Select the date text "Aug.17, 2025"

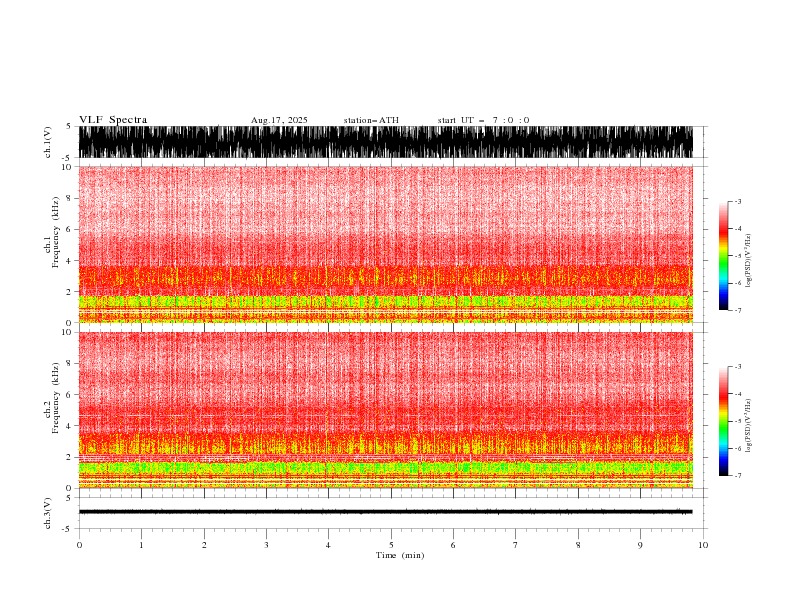click(279, 120)
